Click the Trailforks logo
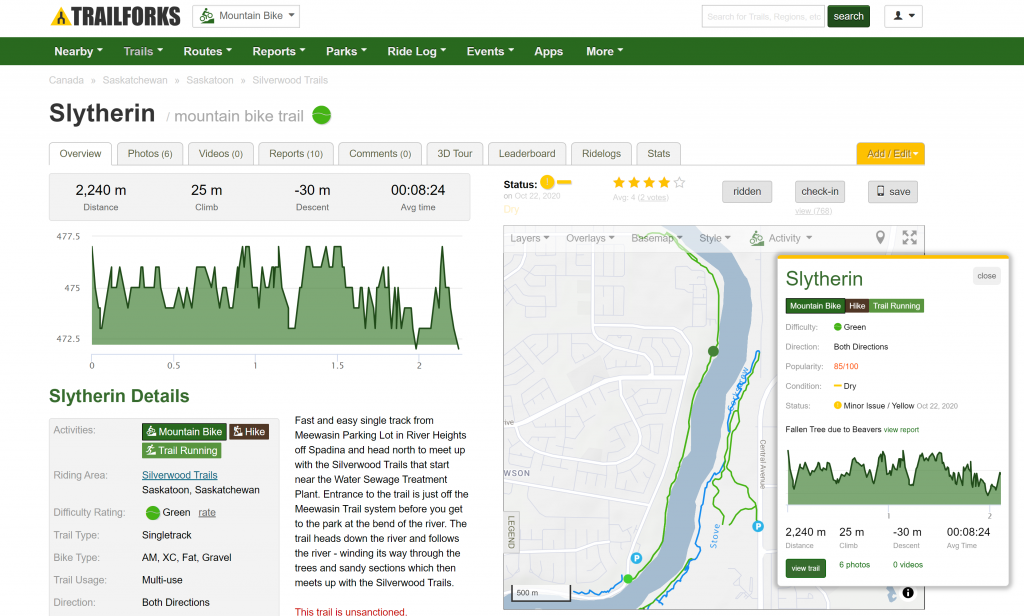Image resolution: width=1024 pixels, height=616 pixels. point(116,16)
